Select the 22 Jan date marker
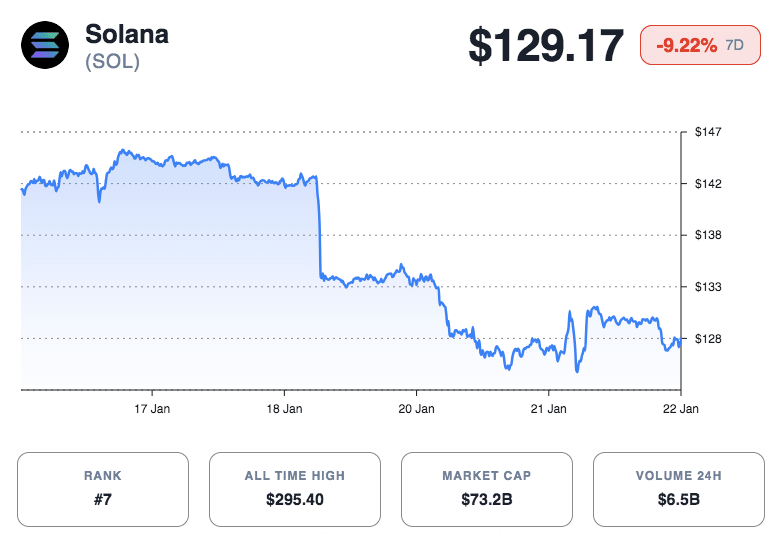This screenshot has height=534, width=779. [x=680, y=408]
